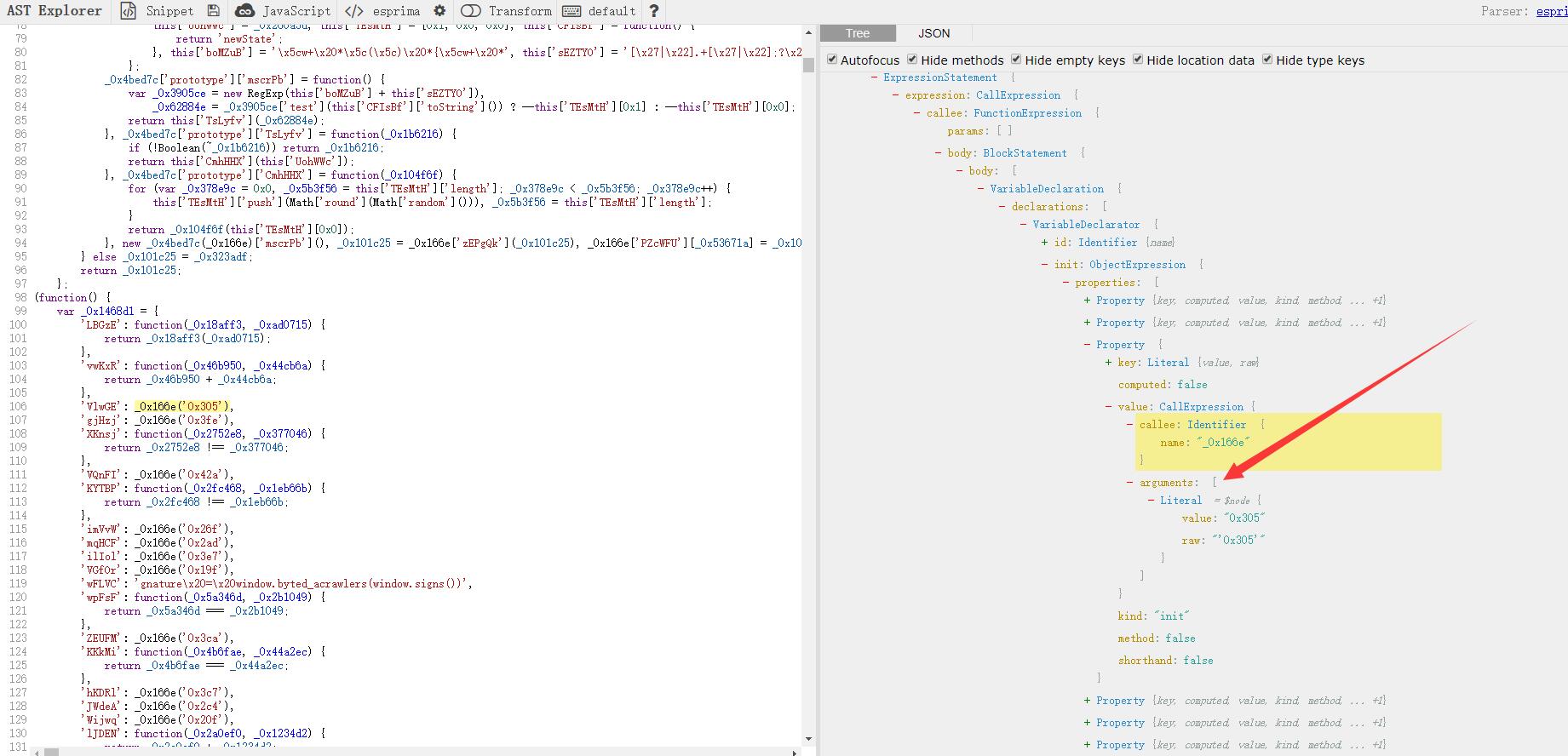The image size is (1568, 756).
Task: Click the shorthand: false entry
Action: point(1165,661)
